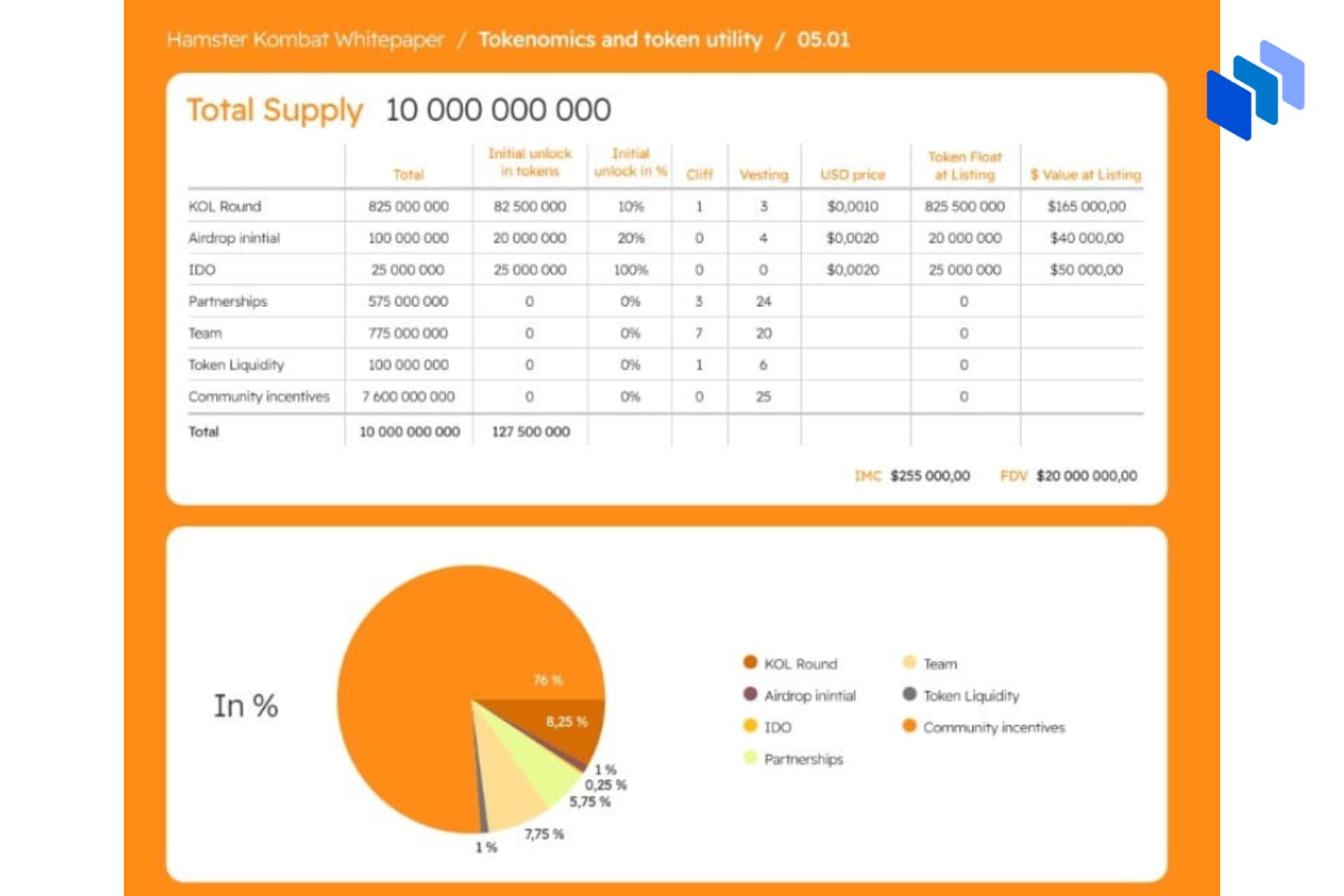1344x896 pixels.
Task: Click the Community incentives total "7 600 000 000"
Action: (x=408, y=397)
